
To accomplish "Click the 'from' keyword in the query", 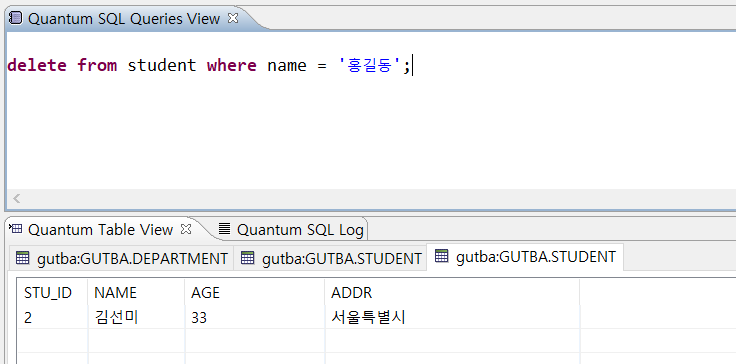I will click(x=97, y=65).
